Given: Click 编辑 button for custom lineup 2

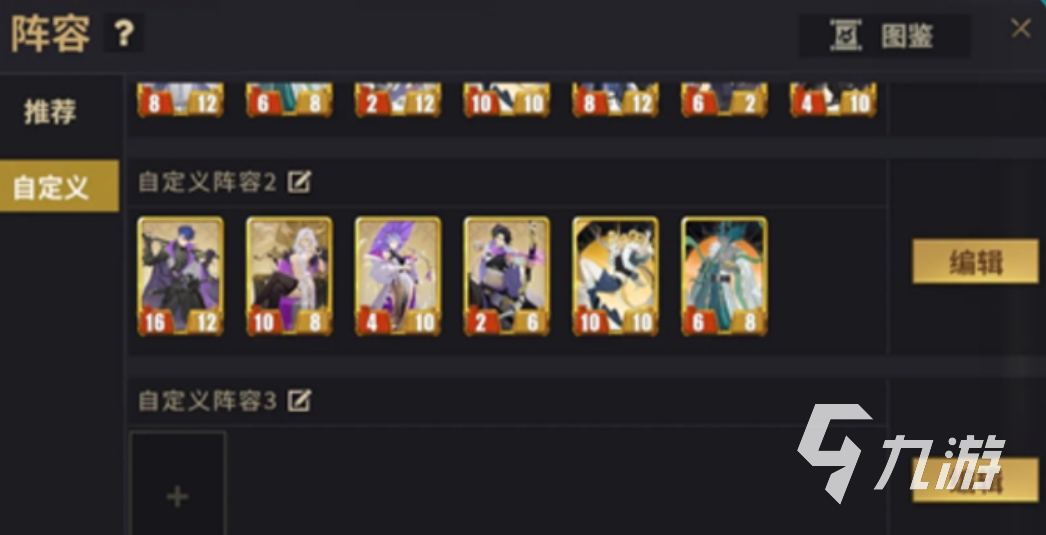Looking at the screenshot, I should (x=975, y=261).
